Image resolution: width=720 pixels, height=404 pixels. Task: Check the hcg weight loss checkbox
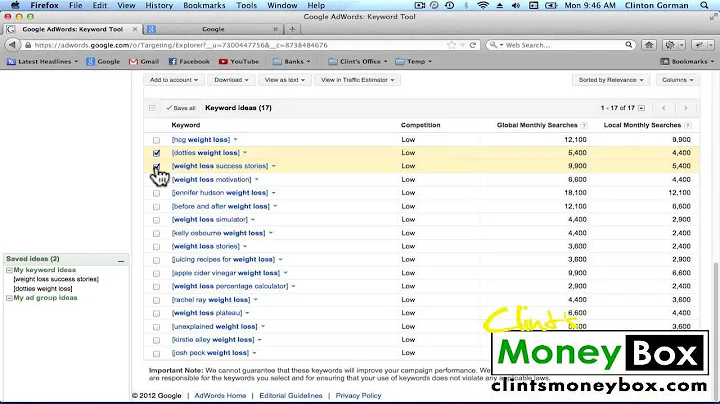coord(157,140)
